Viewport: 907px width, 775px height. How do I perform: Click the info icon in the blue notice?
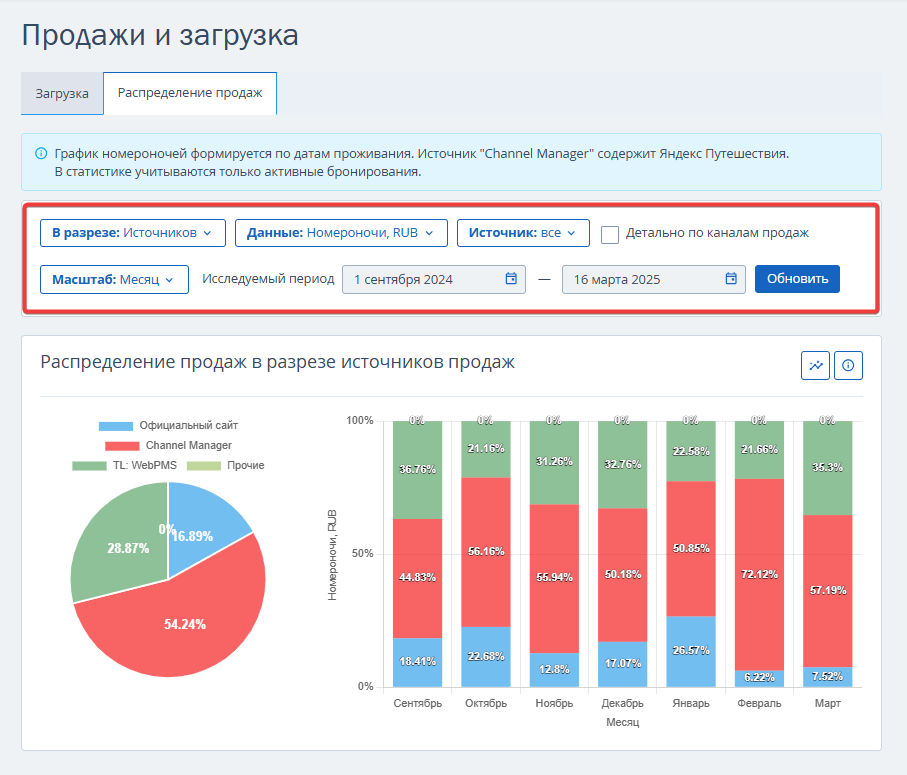pyautogui.click(x=41, y=154)
